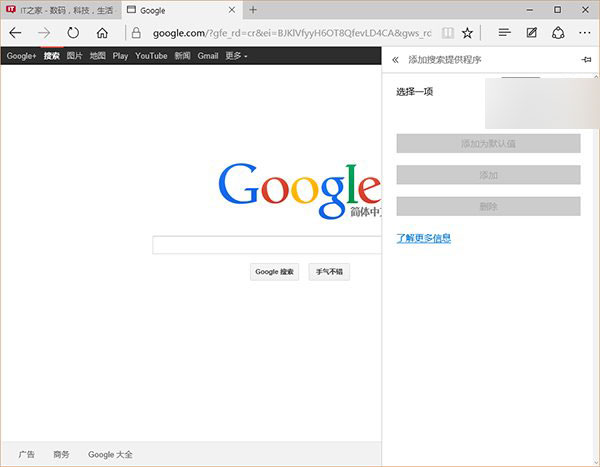This screenshot has width=600, height=467.
Task: Refresh the current page
Action: (73, 33)
